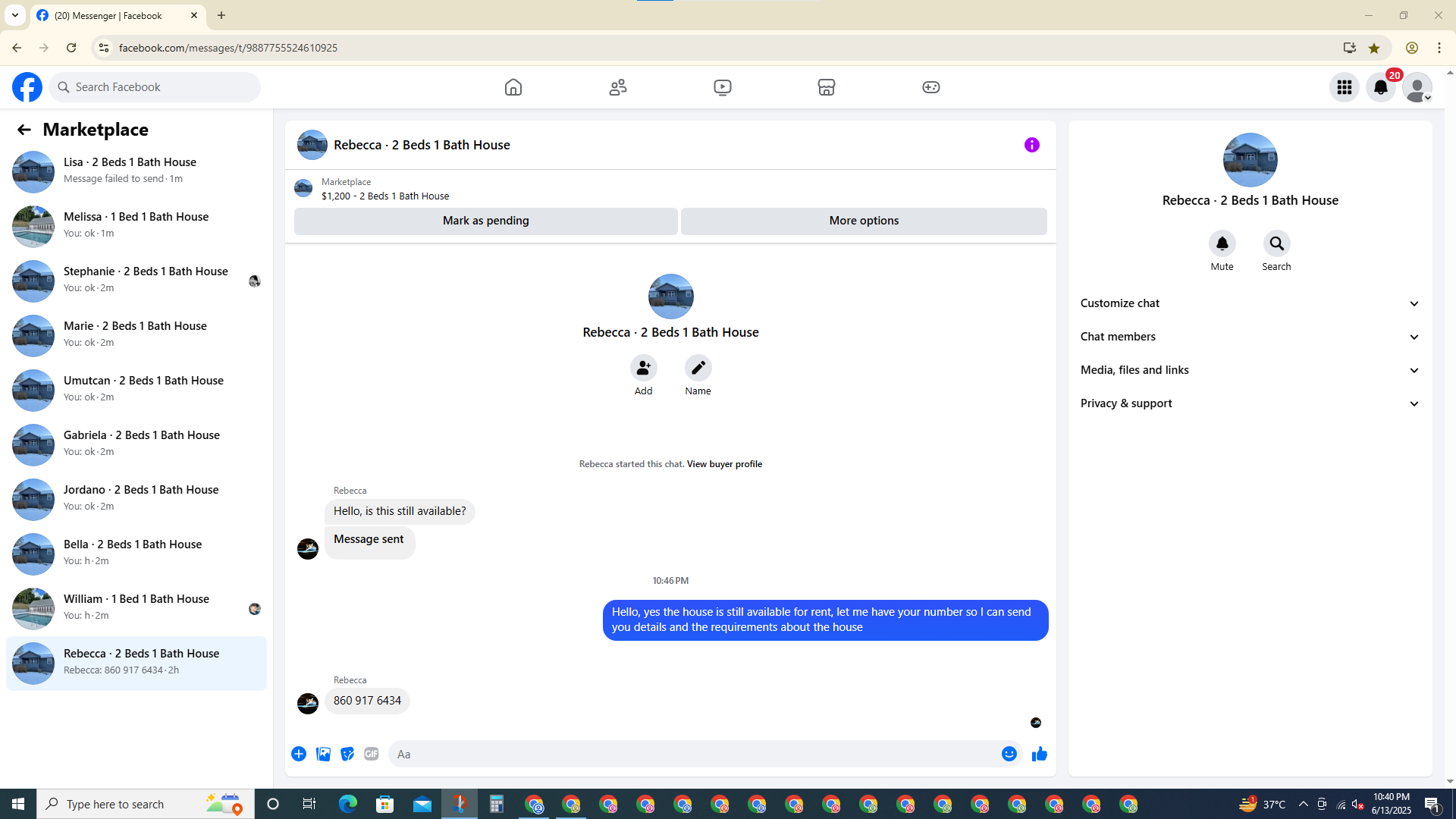The height and width of the screenshot is (819, 1456).
Task: Open the Watch video icon
Action: [723, 87]
